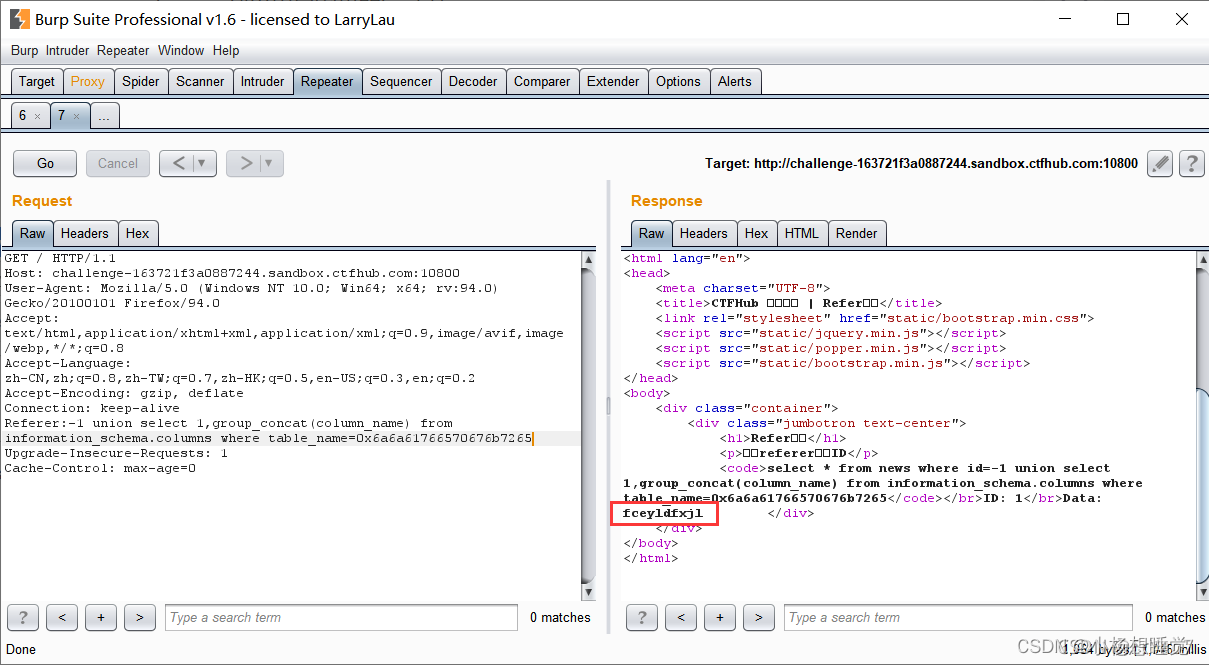Image resolution: width=1209 pixels, height=665 pixels.
Task: Open the Window menu
Action: [x=181, y=50]
